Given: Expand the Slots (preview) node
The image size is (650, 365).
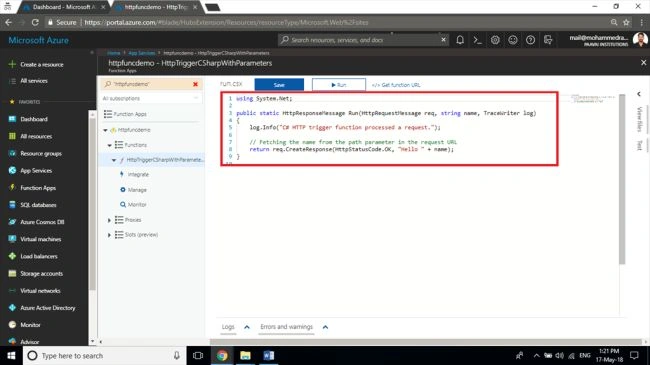Looking at the screenshot, I should point(109,235).
